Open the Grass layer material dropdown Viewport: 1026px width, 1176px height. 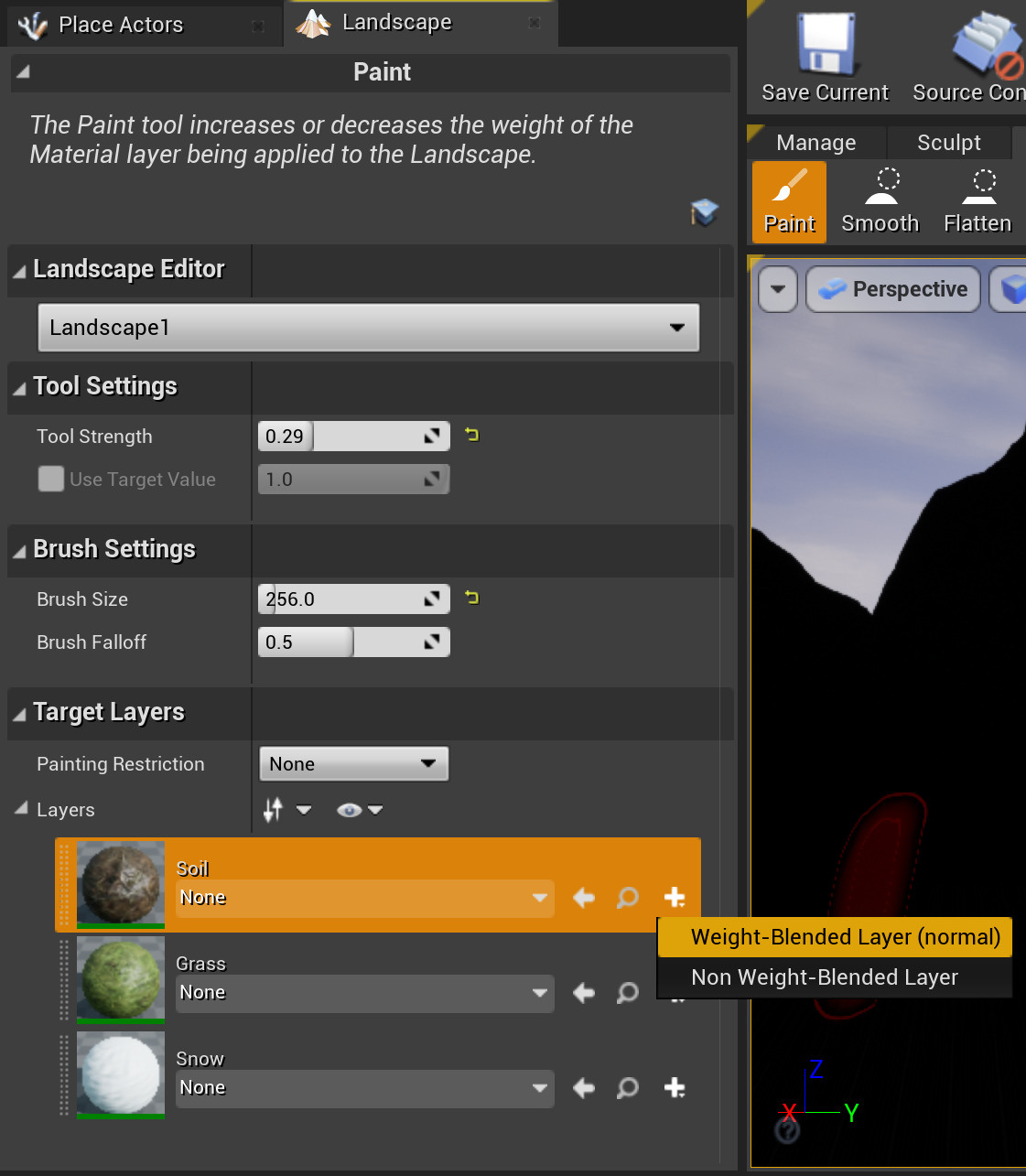coord(364,993)
